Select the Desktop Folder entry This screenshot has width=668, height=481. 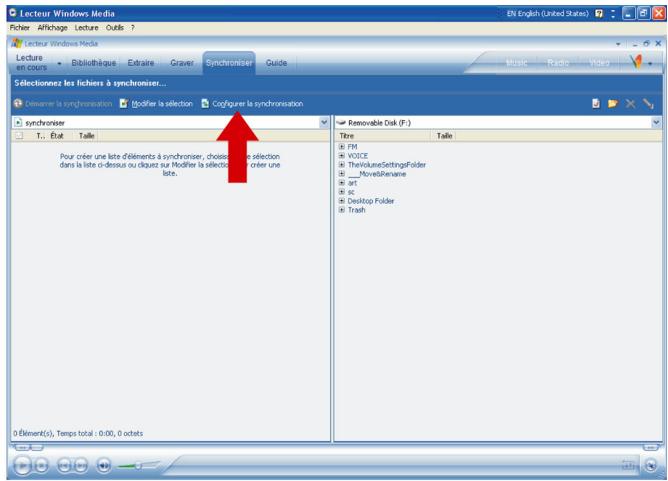click(x=371, y=201)
